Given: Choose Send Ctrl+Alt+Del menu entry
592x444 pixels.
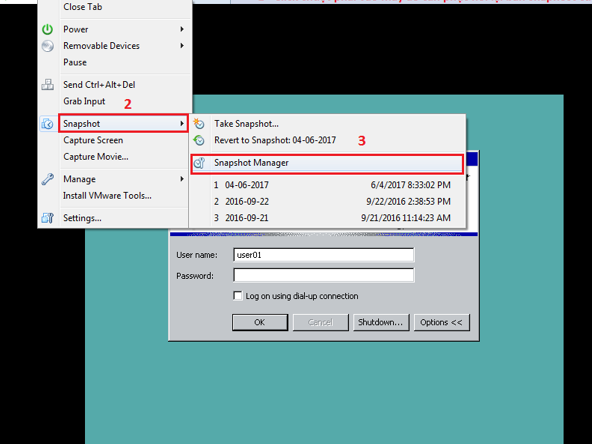Looking at the screenshot, I should pos(99,85).
